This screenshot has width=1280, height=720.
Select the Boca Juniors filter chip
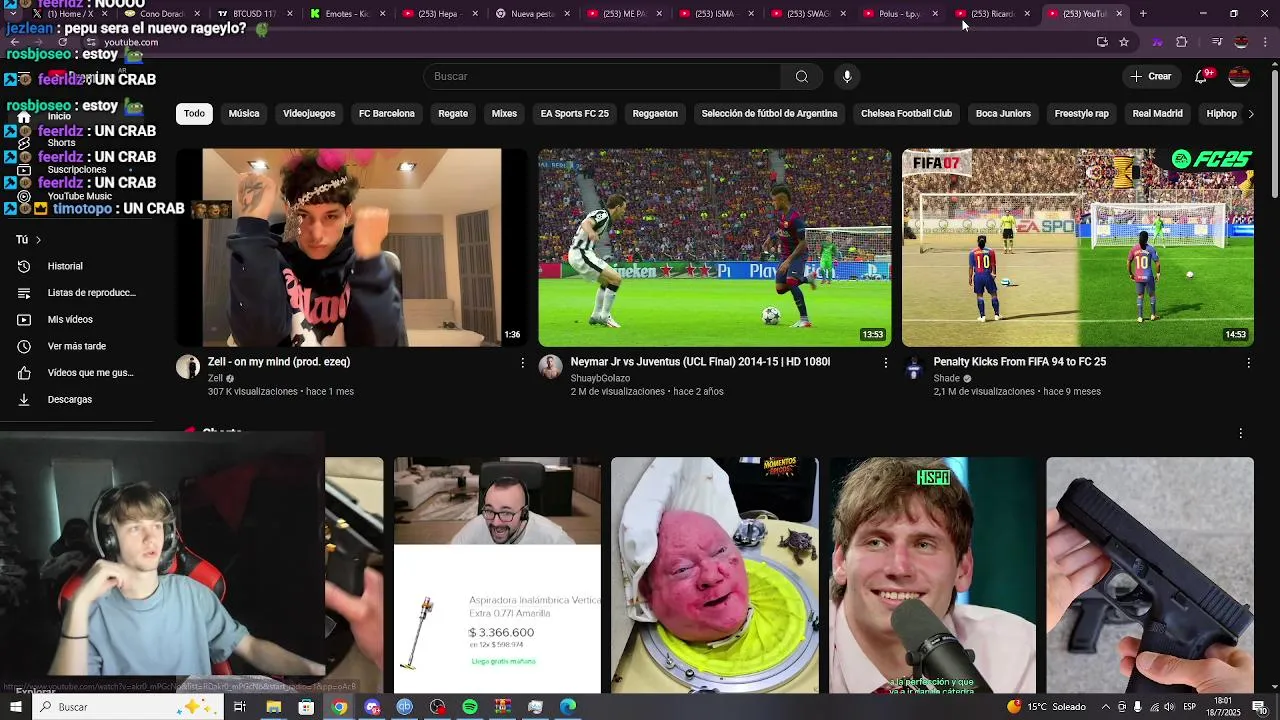coord(1003,114)
